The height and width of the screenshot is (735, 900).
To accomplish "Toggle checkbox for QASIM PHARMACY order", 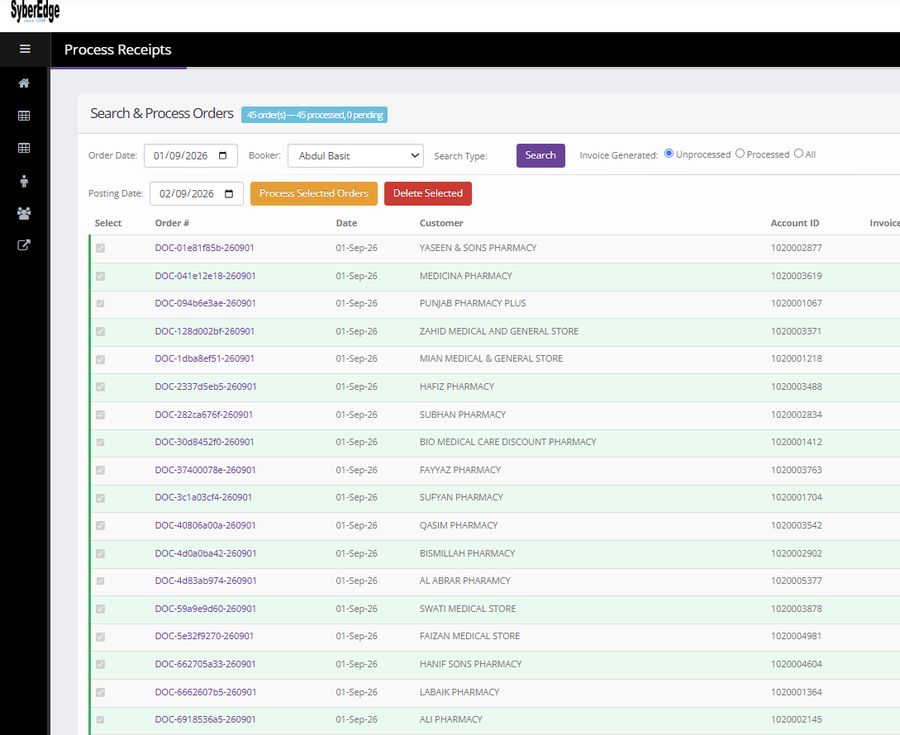I will click(x=100, y=526).
